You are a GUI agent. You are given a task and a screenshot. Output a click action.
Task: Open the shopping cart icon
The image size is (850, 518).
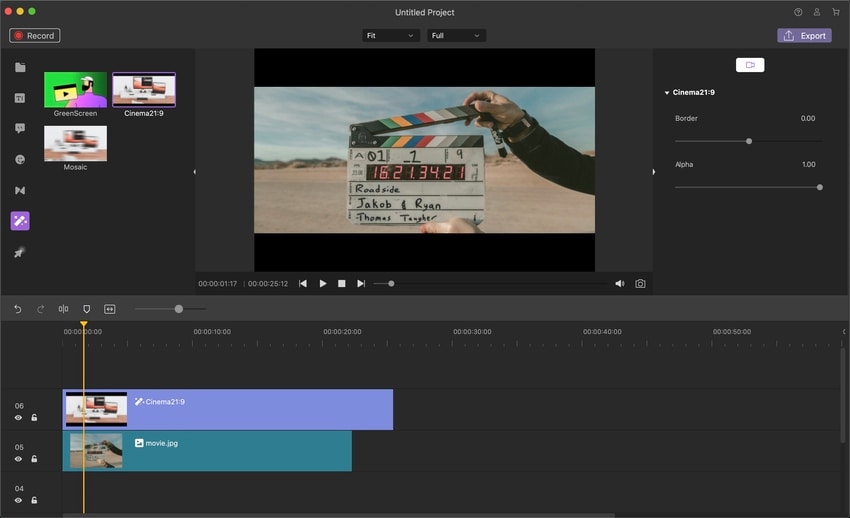pos(836,12)
